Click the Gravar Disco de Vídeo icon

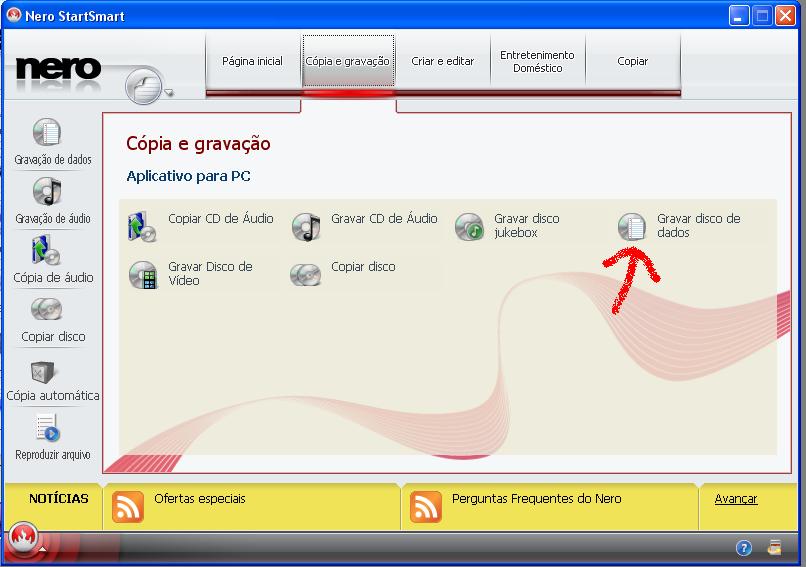click(143, 275)
